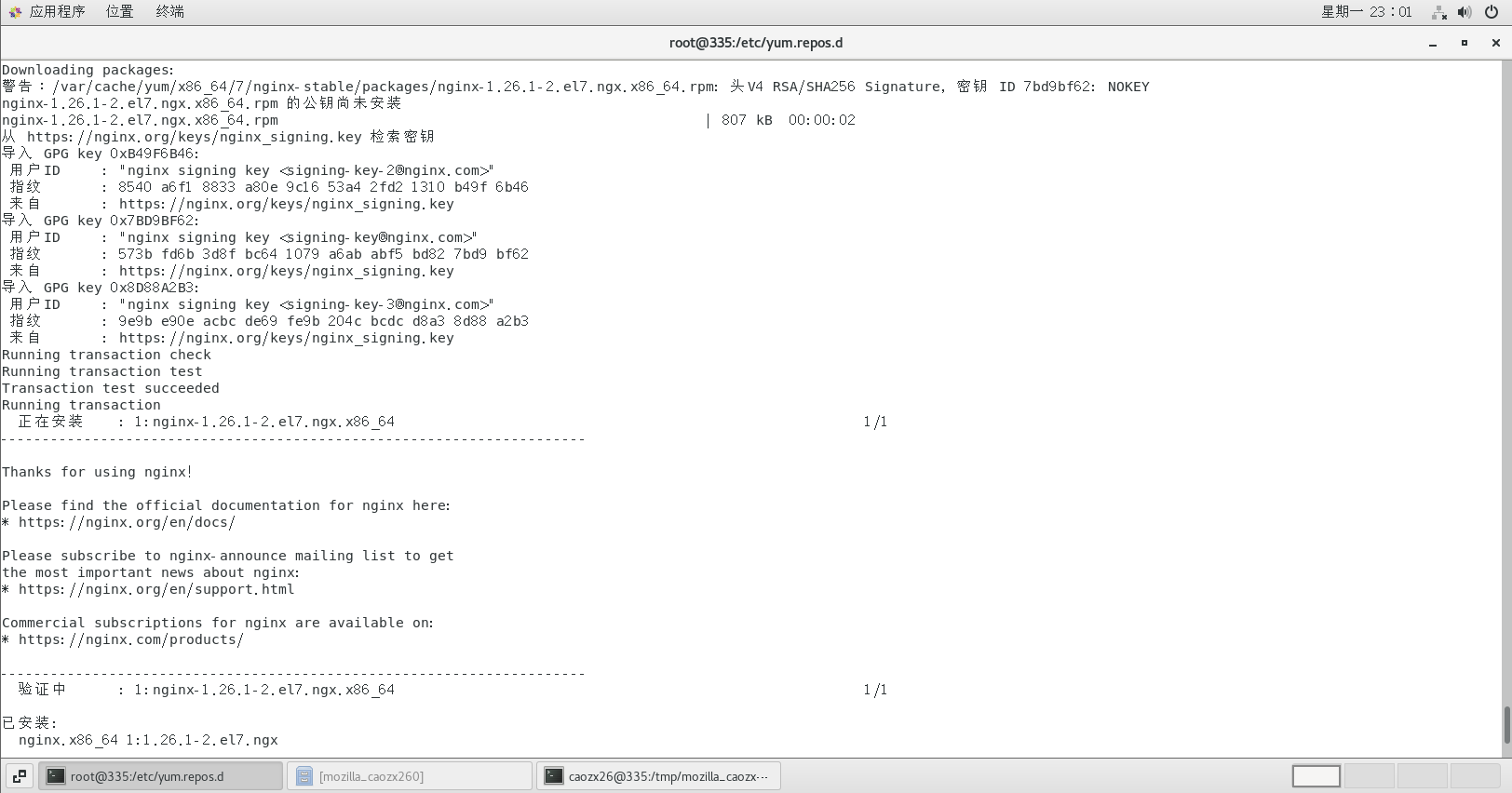Select the fourth workspace in switcher
The image size is (1512, 793).
click(x=1476, y=776)
